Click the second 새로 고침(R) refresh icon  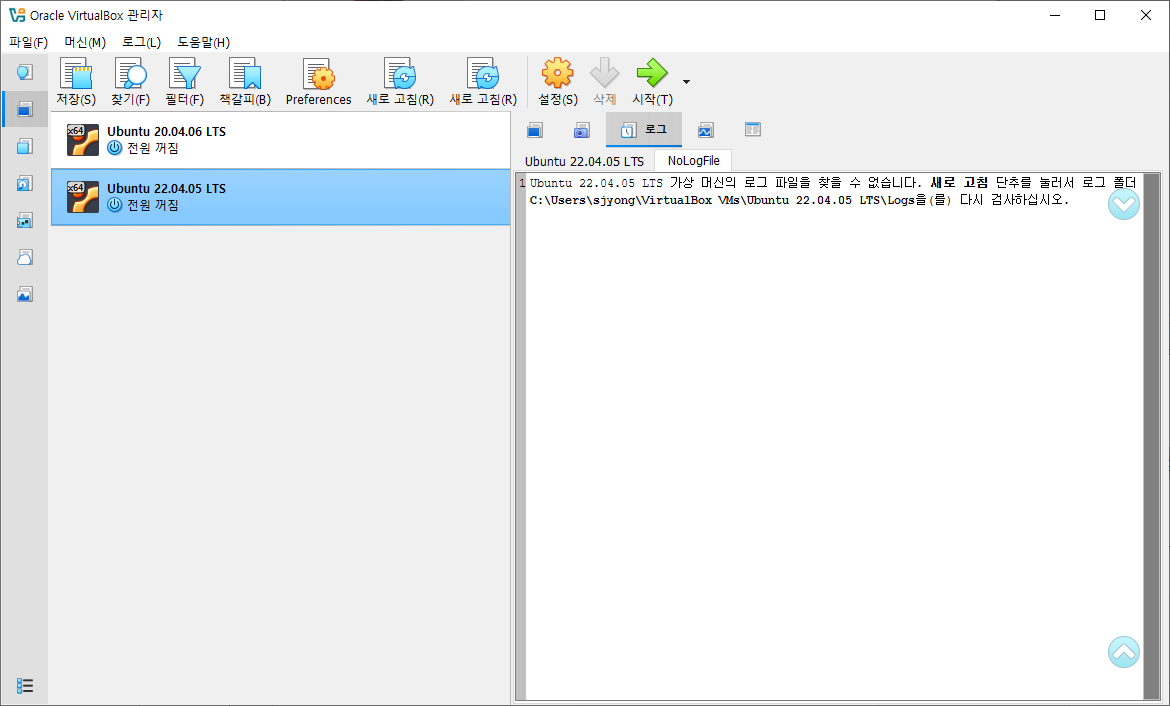pos(483,74)
